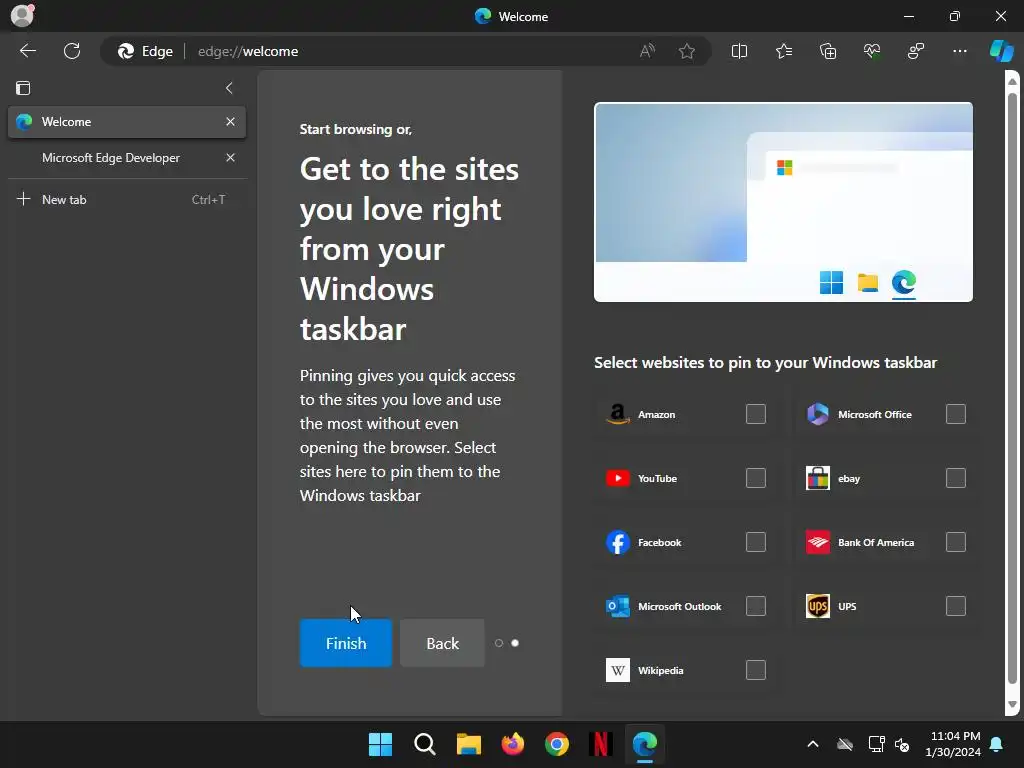Show hidden system tray icons
The image size is (1024, 768).
tap(813, 744)
